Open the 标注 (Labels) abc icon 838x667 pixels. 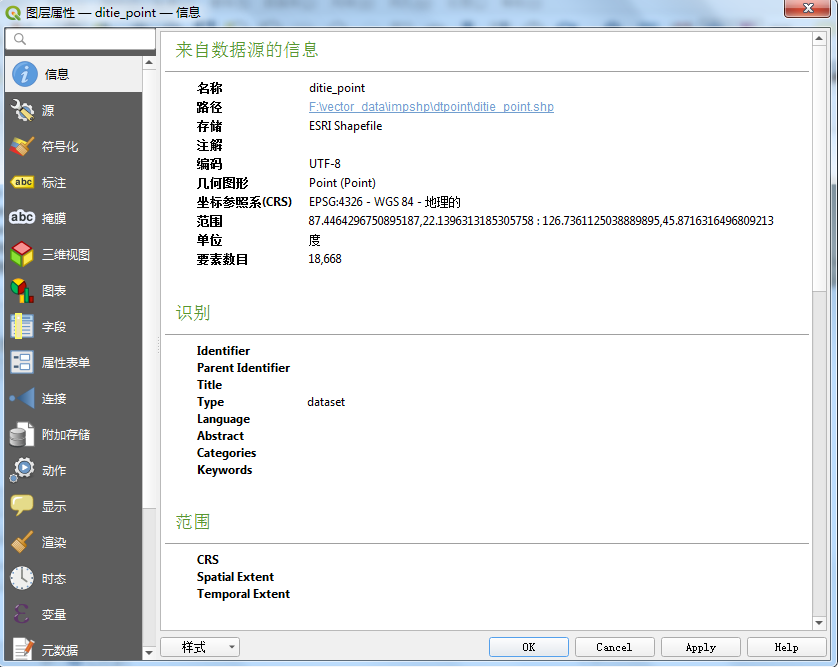(22, 182)
